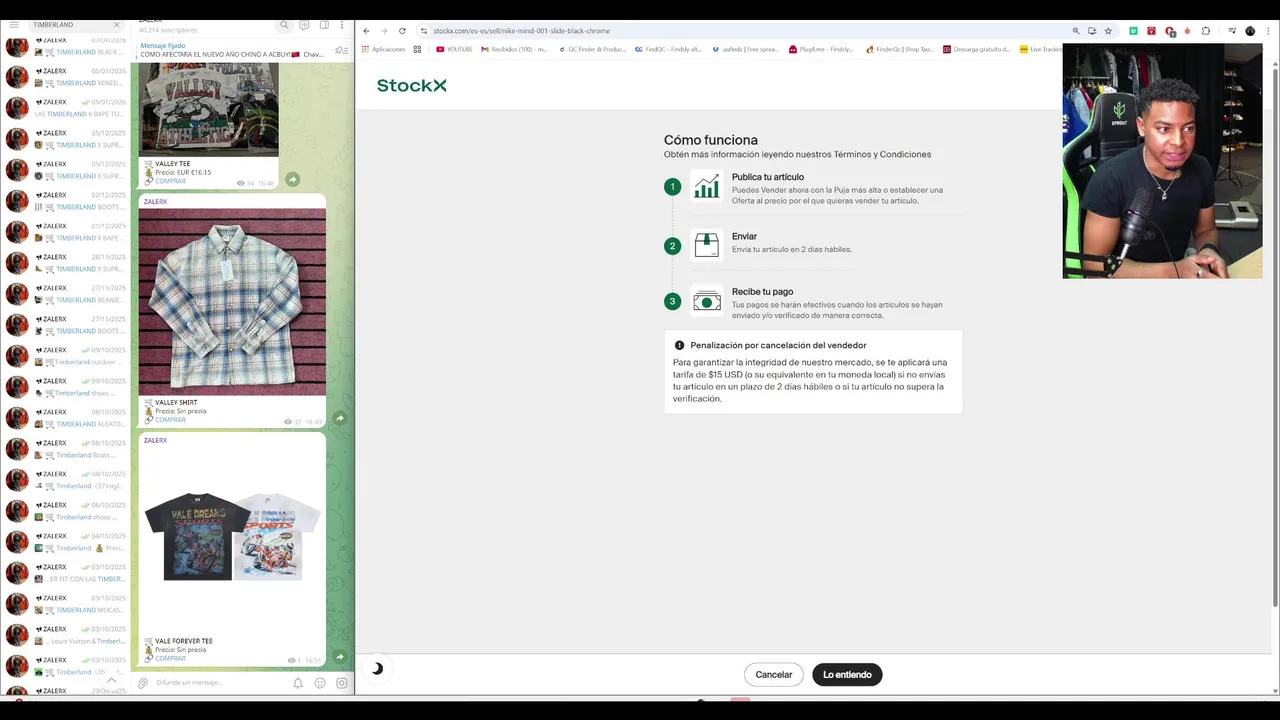The image size is (1280, 720).
Task: Open the emoji picker in Telegram
Action: [320, 683]
